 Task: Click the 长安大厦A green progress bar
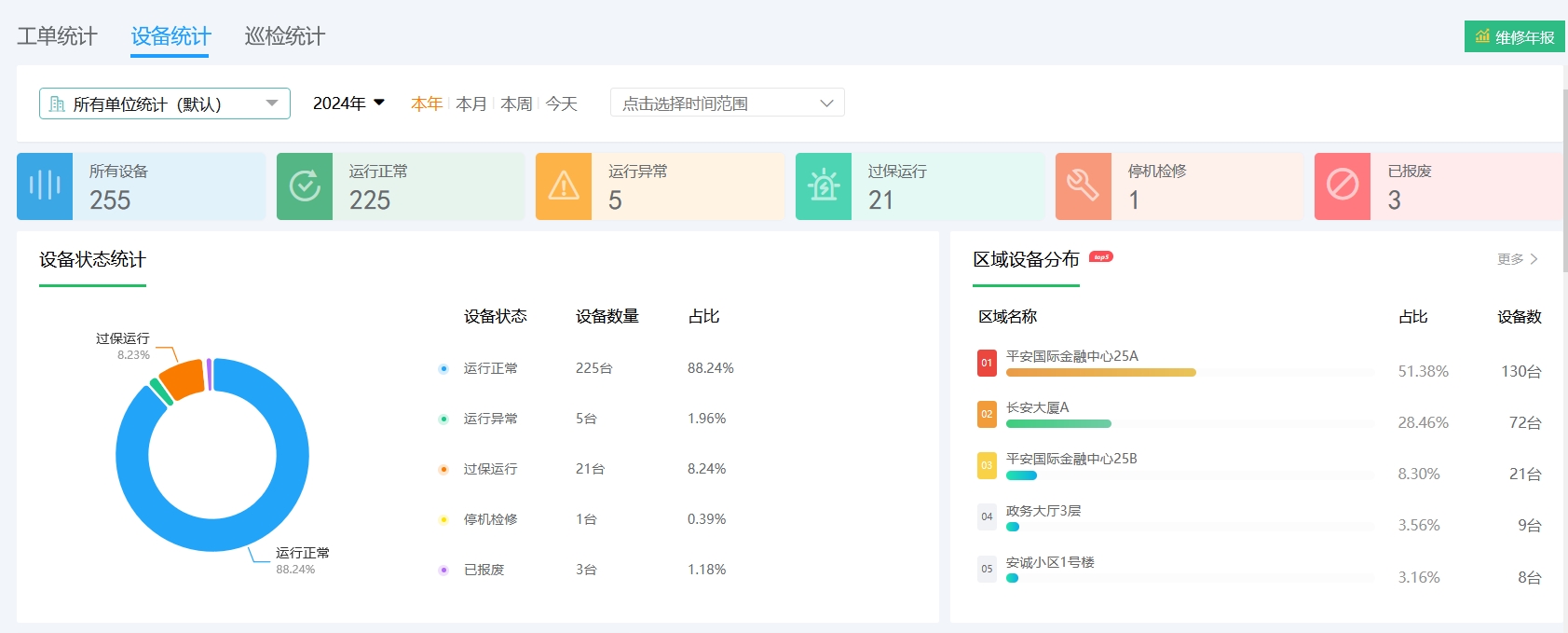pyautogui.click(x=1058, y=423)
